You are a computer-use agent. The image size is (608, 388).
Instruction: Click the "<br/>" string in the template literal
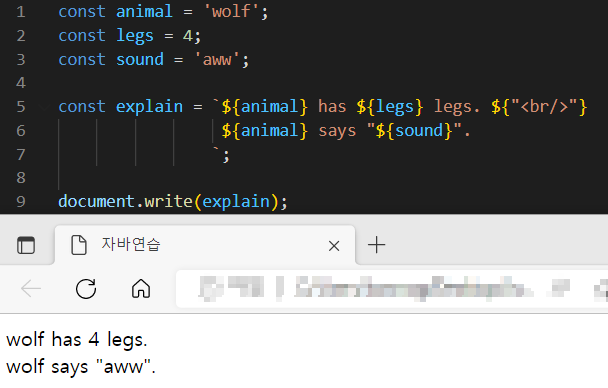tap(544, 107)
